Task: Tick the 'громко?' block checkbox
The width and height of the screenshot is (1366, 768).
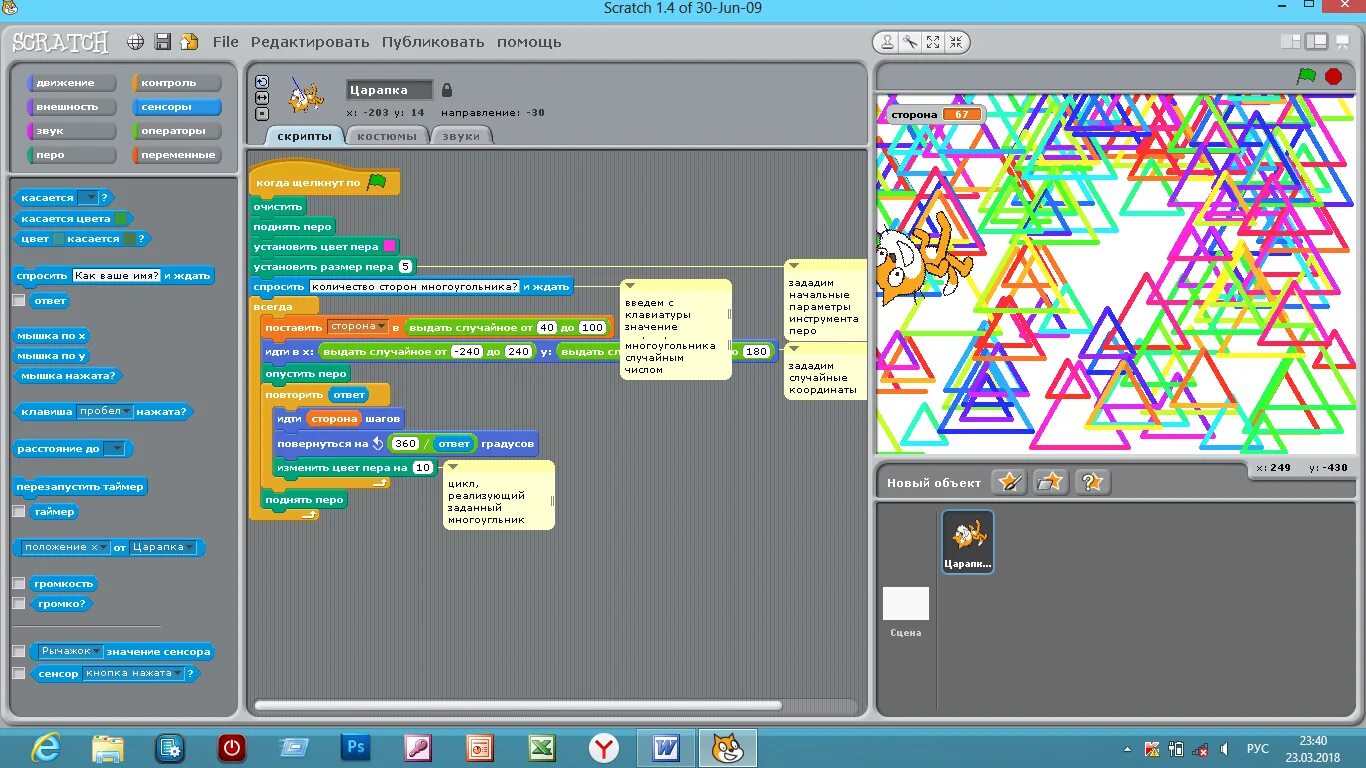Action: 18,604
